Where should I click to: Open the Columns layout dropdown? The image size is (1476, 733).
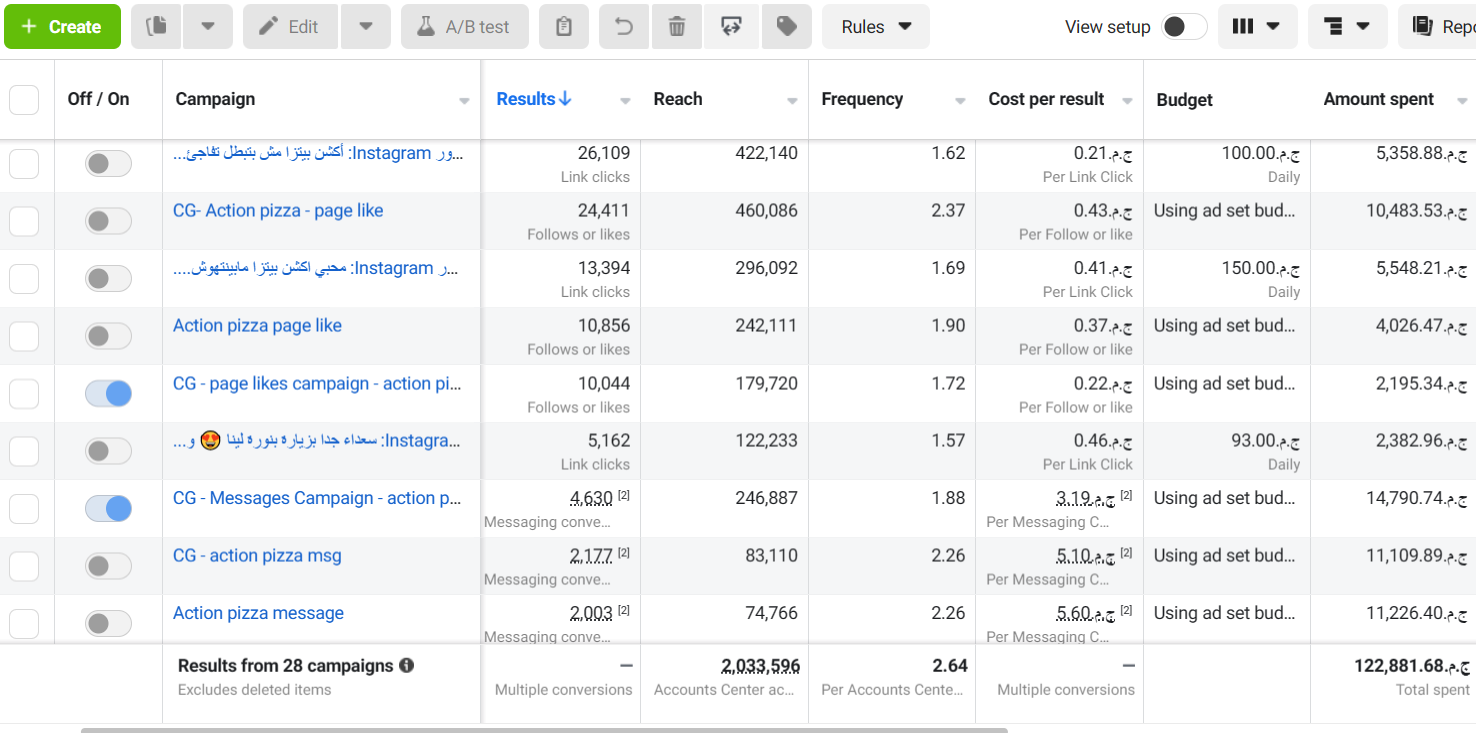point(1257,27)
